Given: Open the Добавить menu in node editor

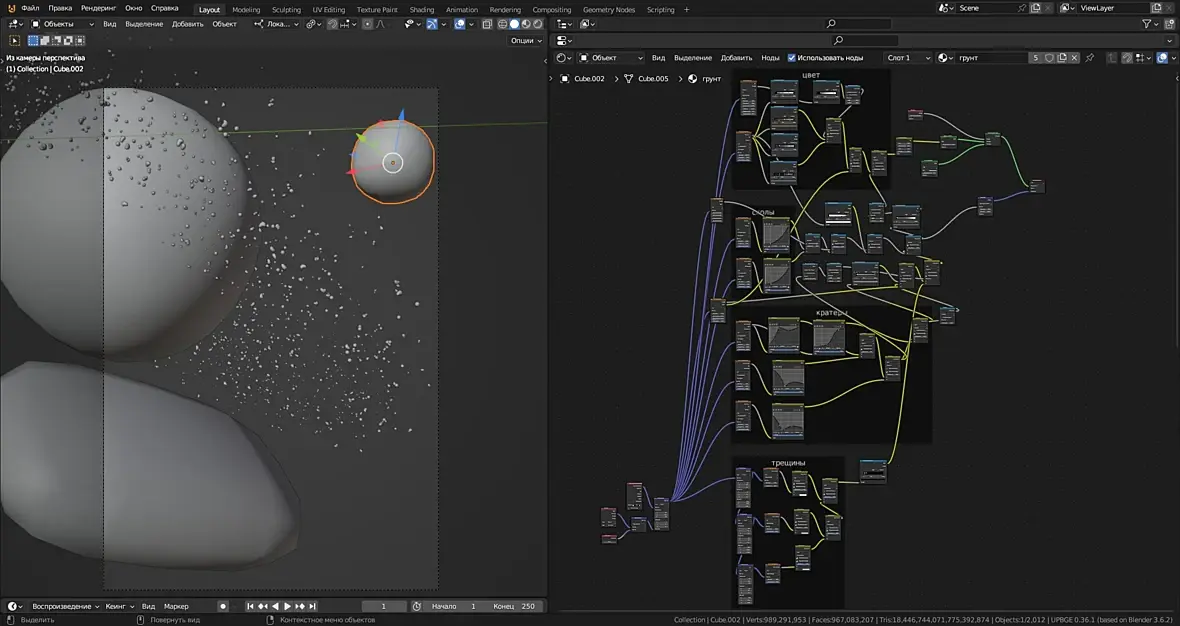Looking at the screenshot, I should point(736,58).
